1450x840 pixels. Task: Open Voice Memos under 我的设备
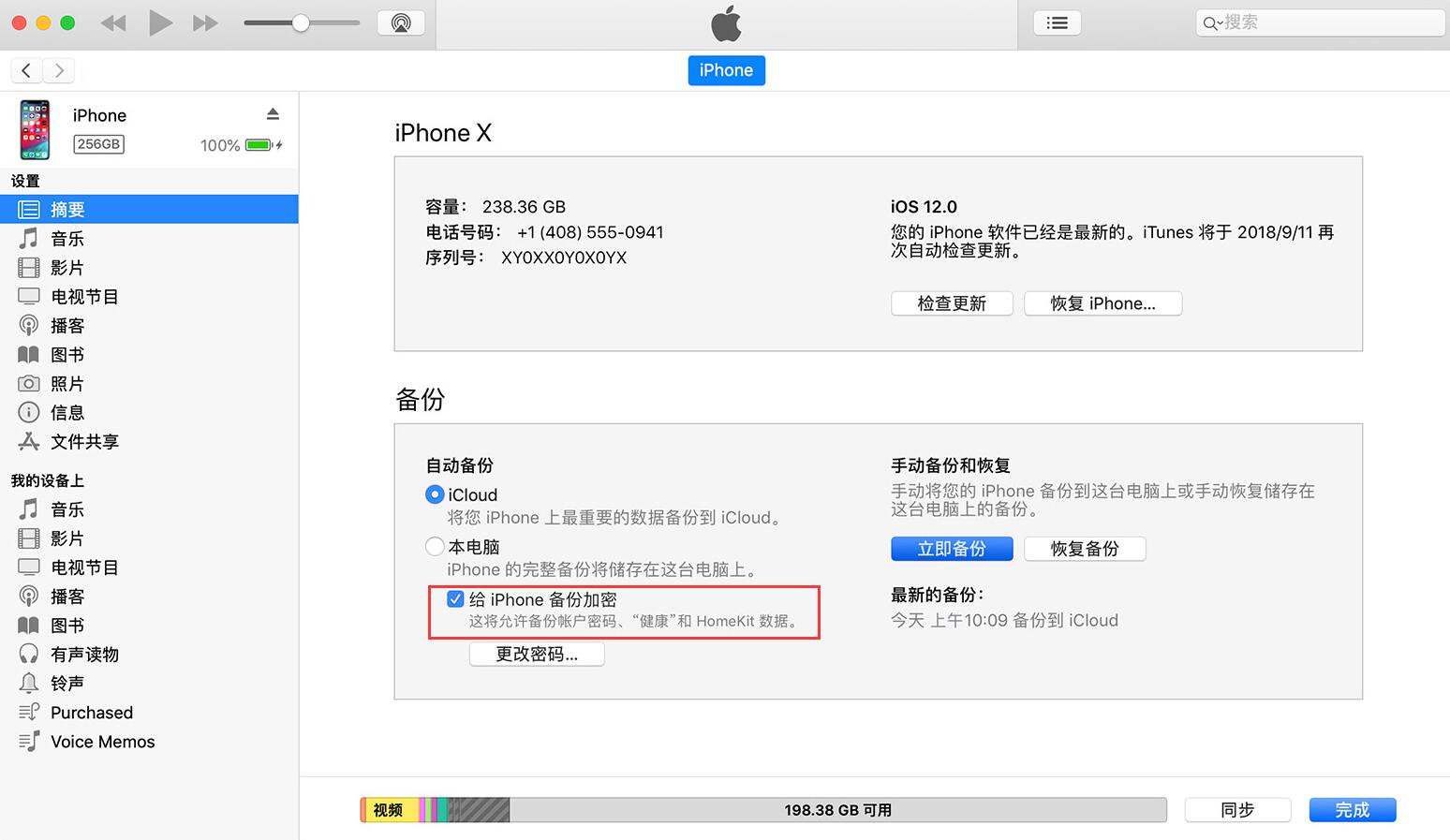pyautogui.click(x=102, y=741)
